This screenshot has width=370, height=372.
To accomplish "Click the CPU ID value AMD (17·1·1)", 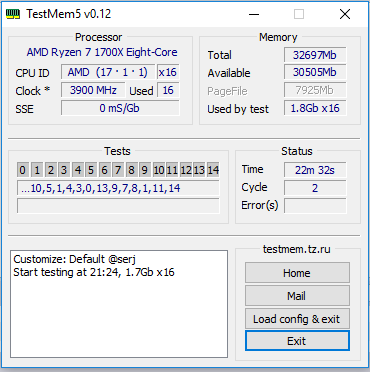I will [108, 72].
